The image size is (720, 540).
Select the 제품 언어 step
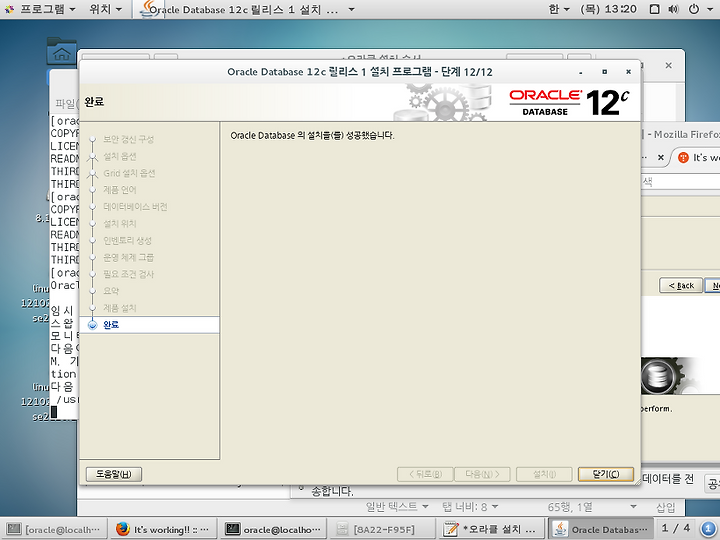click(x=120, y=190)
